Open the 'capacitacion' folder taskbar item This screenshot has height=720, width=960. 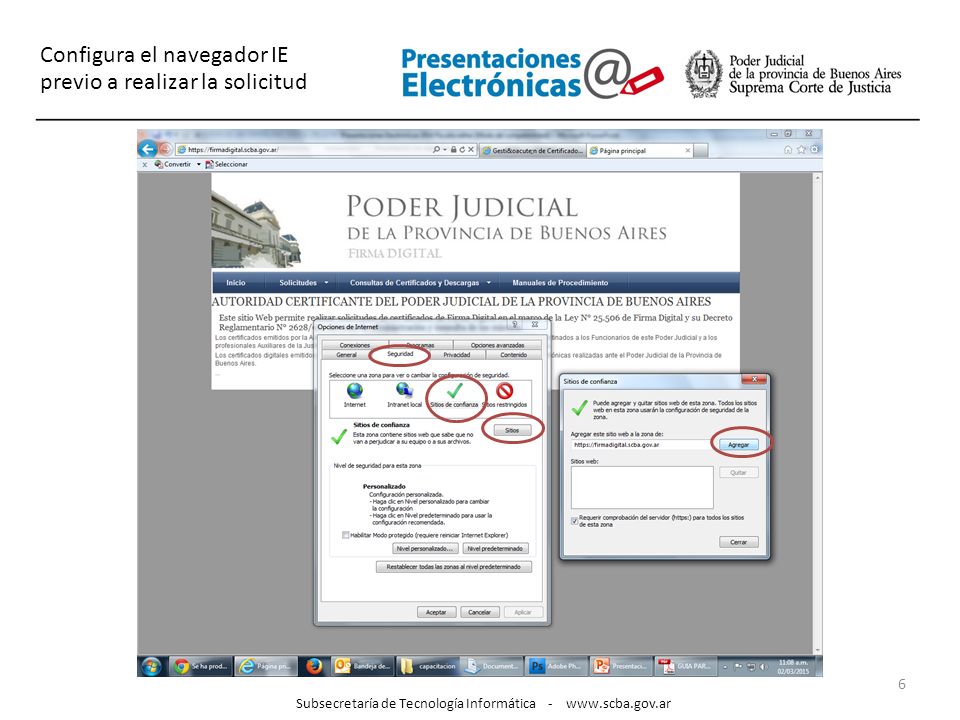point(428,666)
